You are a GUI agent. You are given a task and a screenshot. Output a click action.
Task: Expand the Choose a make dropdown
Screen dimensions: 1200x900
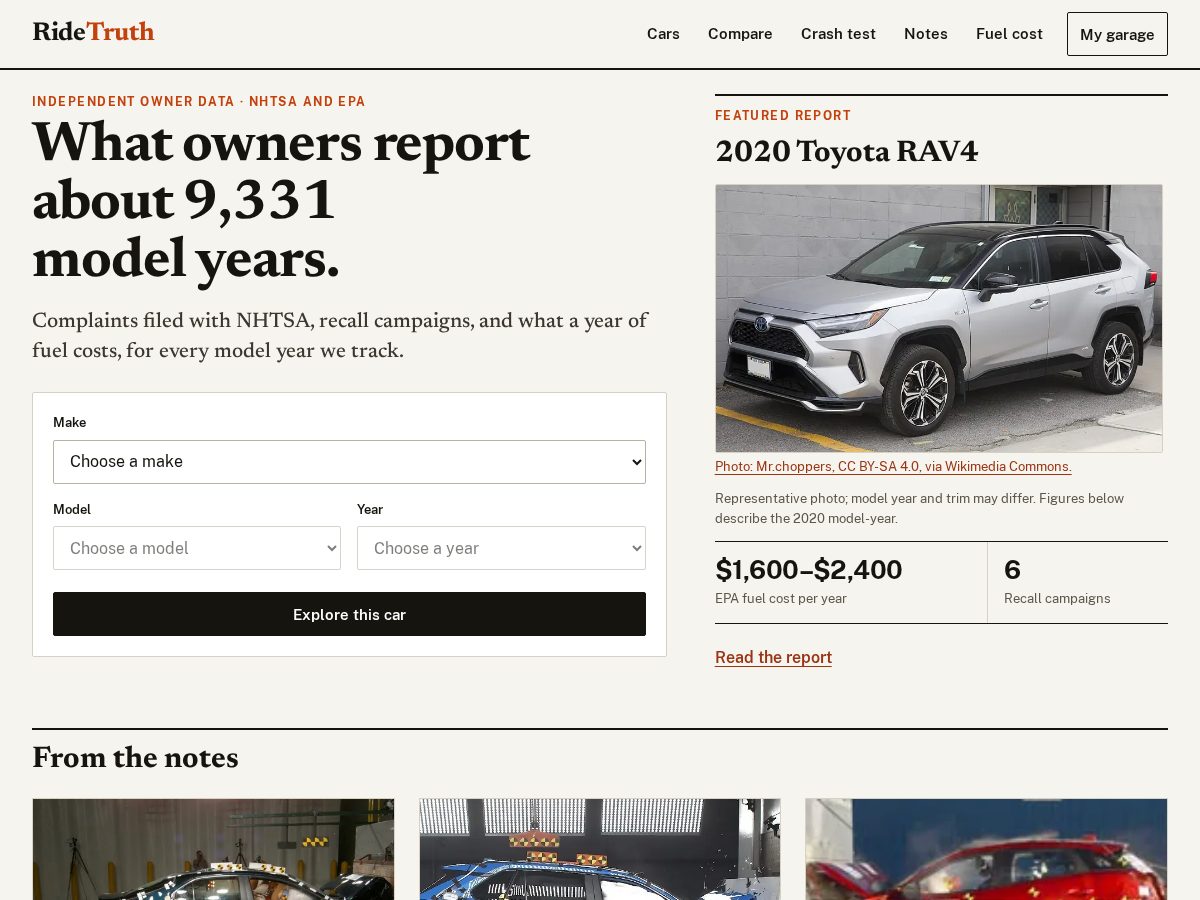click(x=349, y=462)
